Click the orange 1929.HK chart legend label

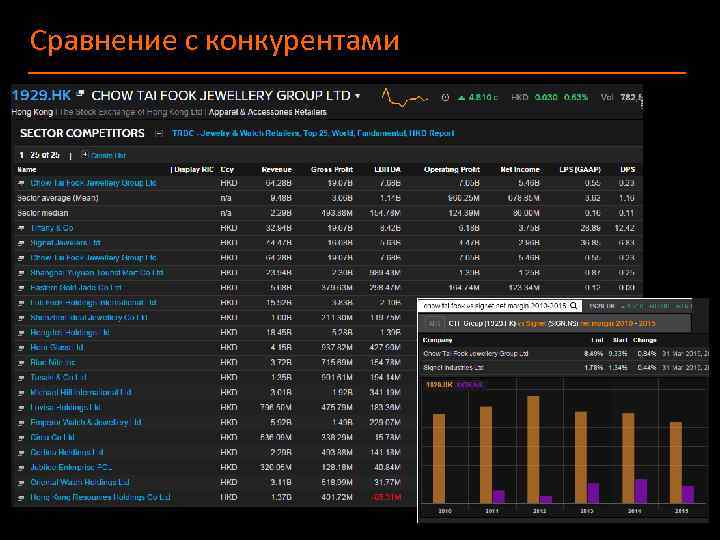(x=439, y=385)
